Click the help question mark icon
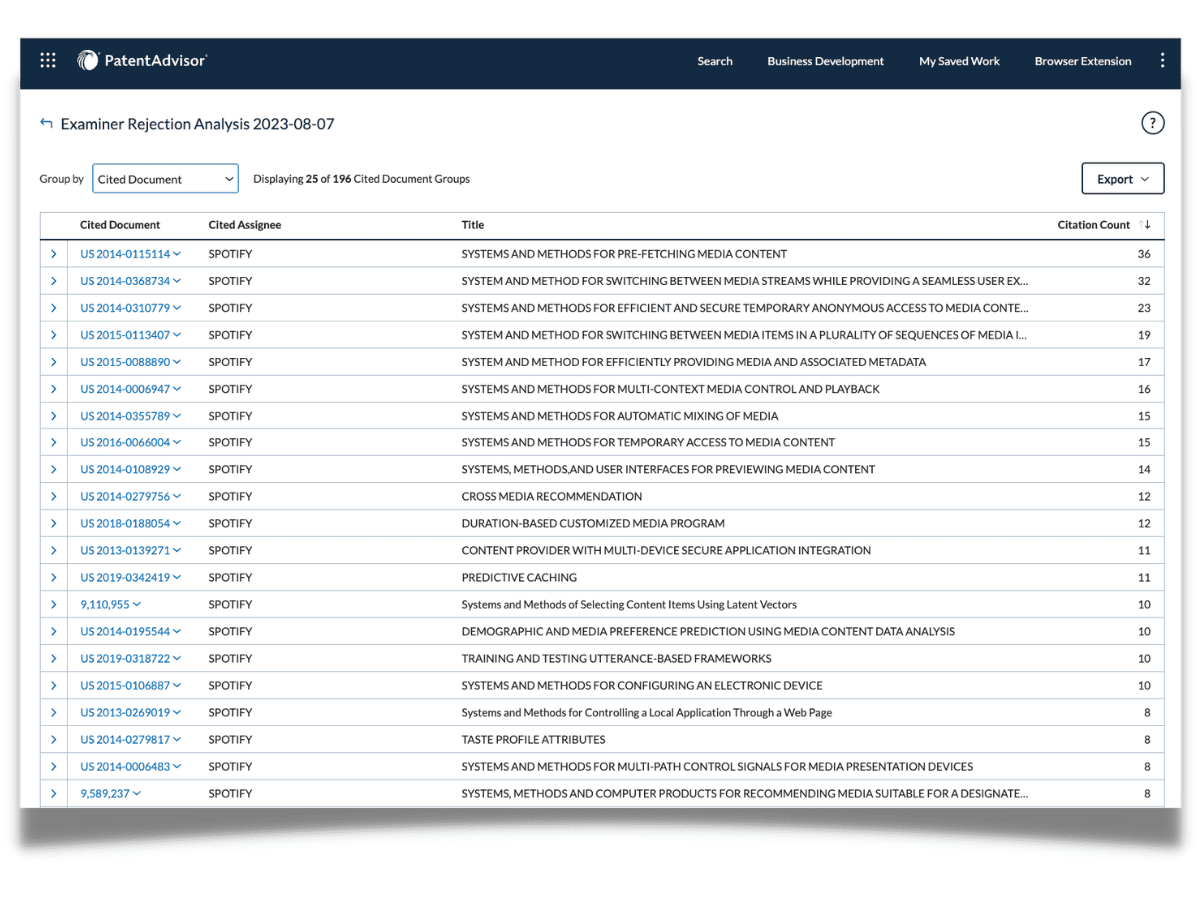This screenshot has height=900, width=1200. coord(1153,123)
